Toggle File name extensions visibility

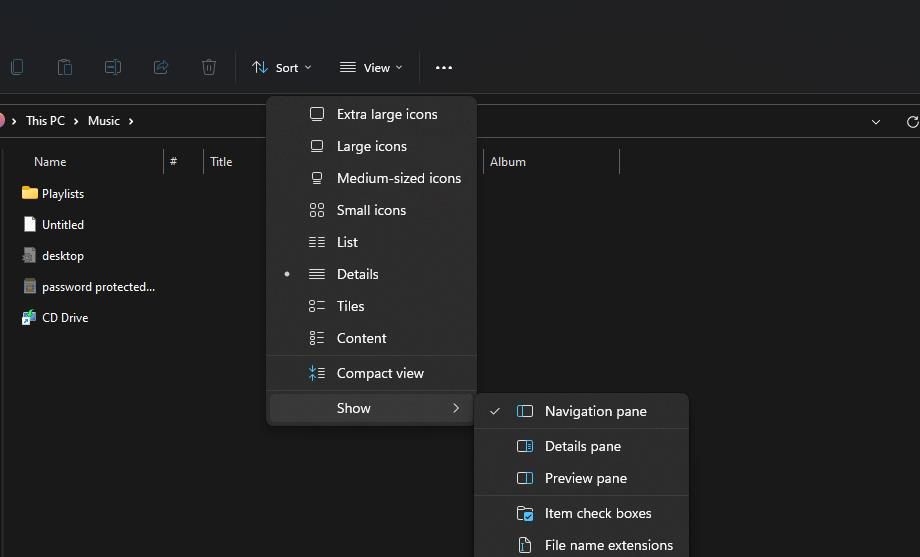coord(608,545)
